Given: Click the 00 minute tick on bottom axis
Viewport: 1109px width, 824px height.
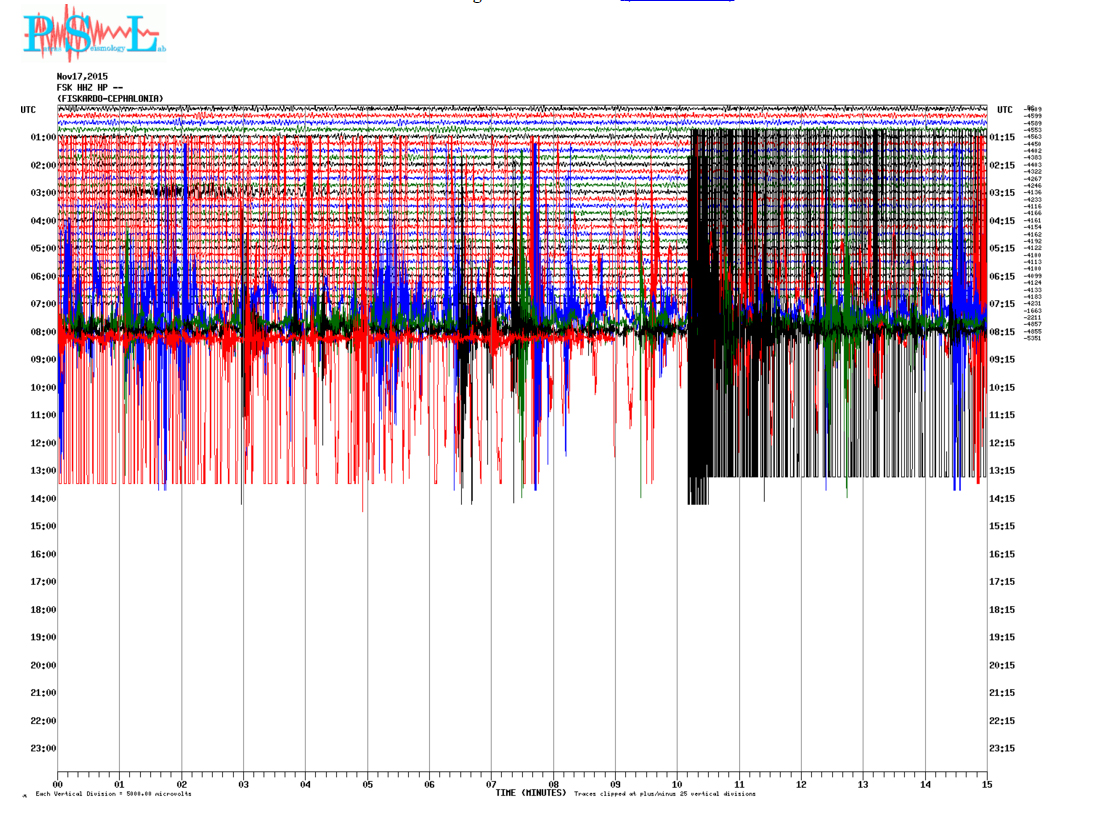Looking at the screenshot, I should coord(58,786).
